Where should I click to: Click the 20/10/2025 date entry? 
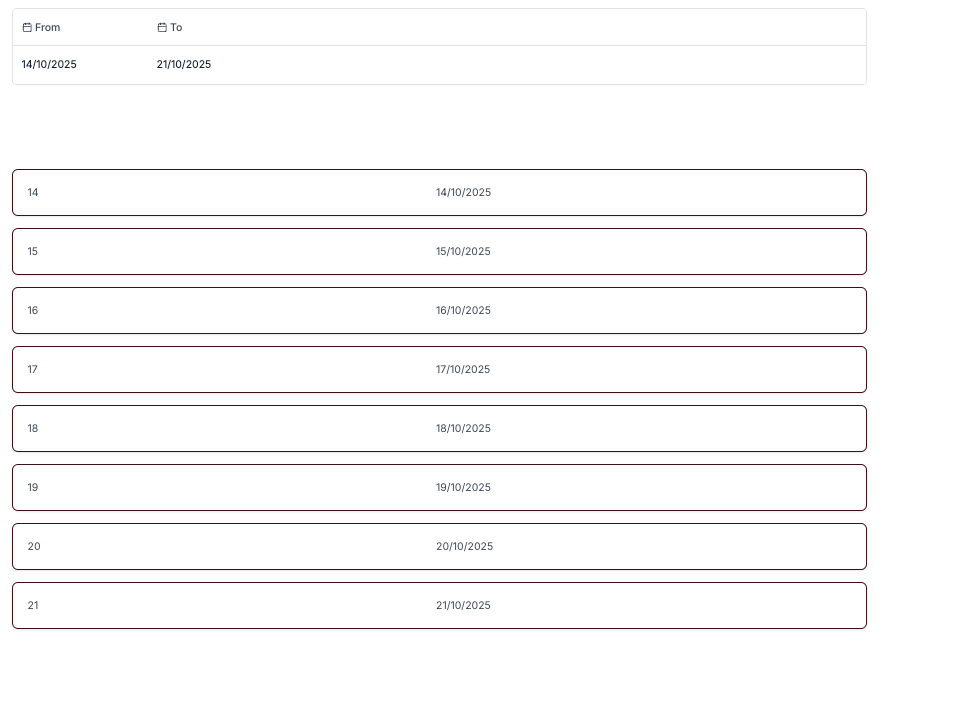[x=464, y=547]
